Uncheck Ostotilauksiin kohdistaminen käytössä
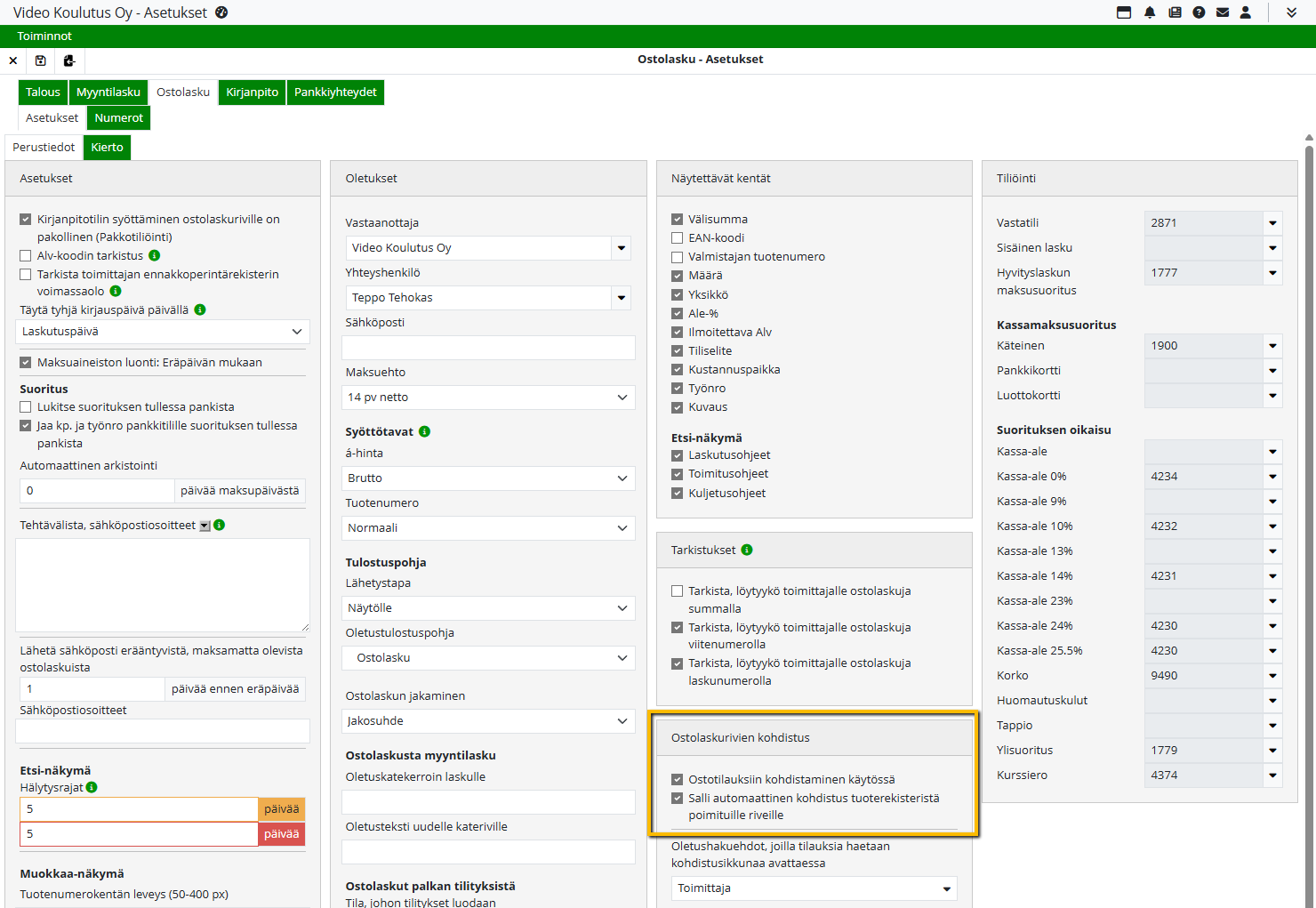The width and height of the screenshot is (1316, 908). [x=678, y=780]
